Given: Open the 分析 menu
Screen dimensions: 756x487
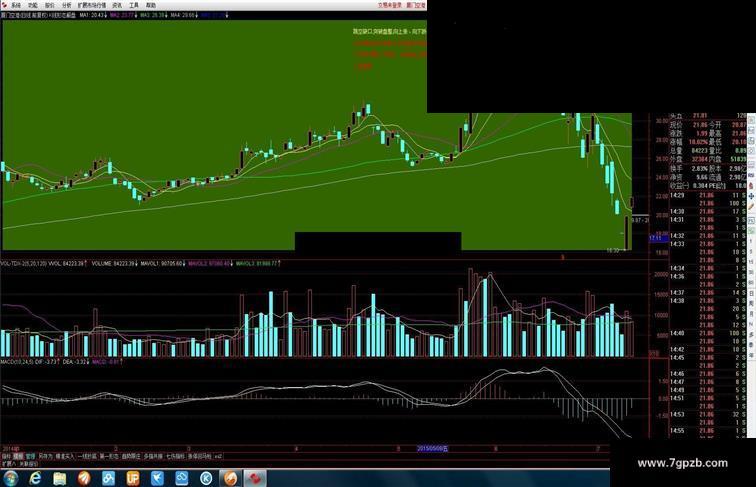Looking at the screenshot, I should tap(67, 5).
